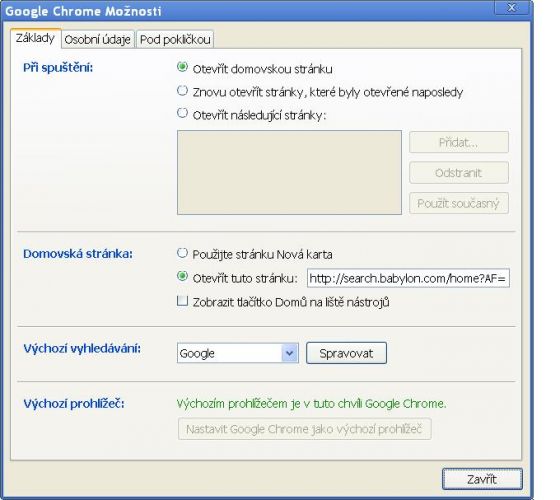The image size is (560, 500).
Task: Select 'Otevřít tuto stránku' radio button
Action: 182,276
